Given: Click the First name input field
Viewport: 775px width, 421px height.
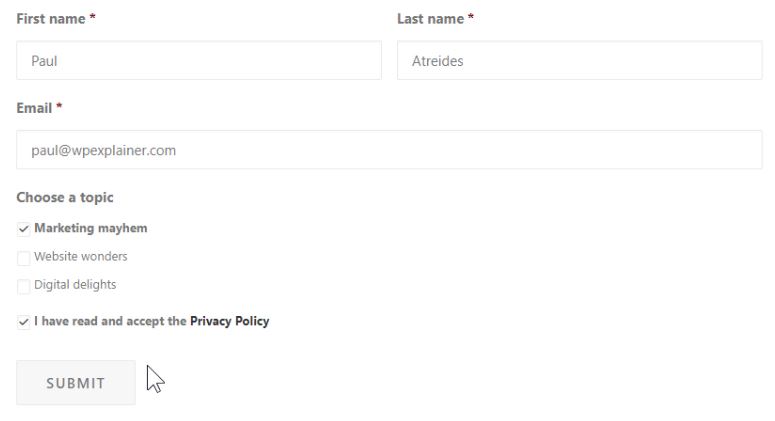Looking at the screenshot, I should 198,61.
